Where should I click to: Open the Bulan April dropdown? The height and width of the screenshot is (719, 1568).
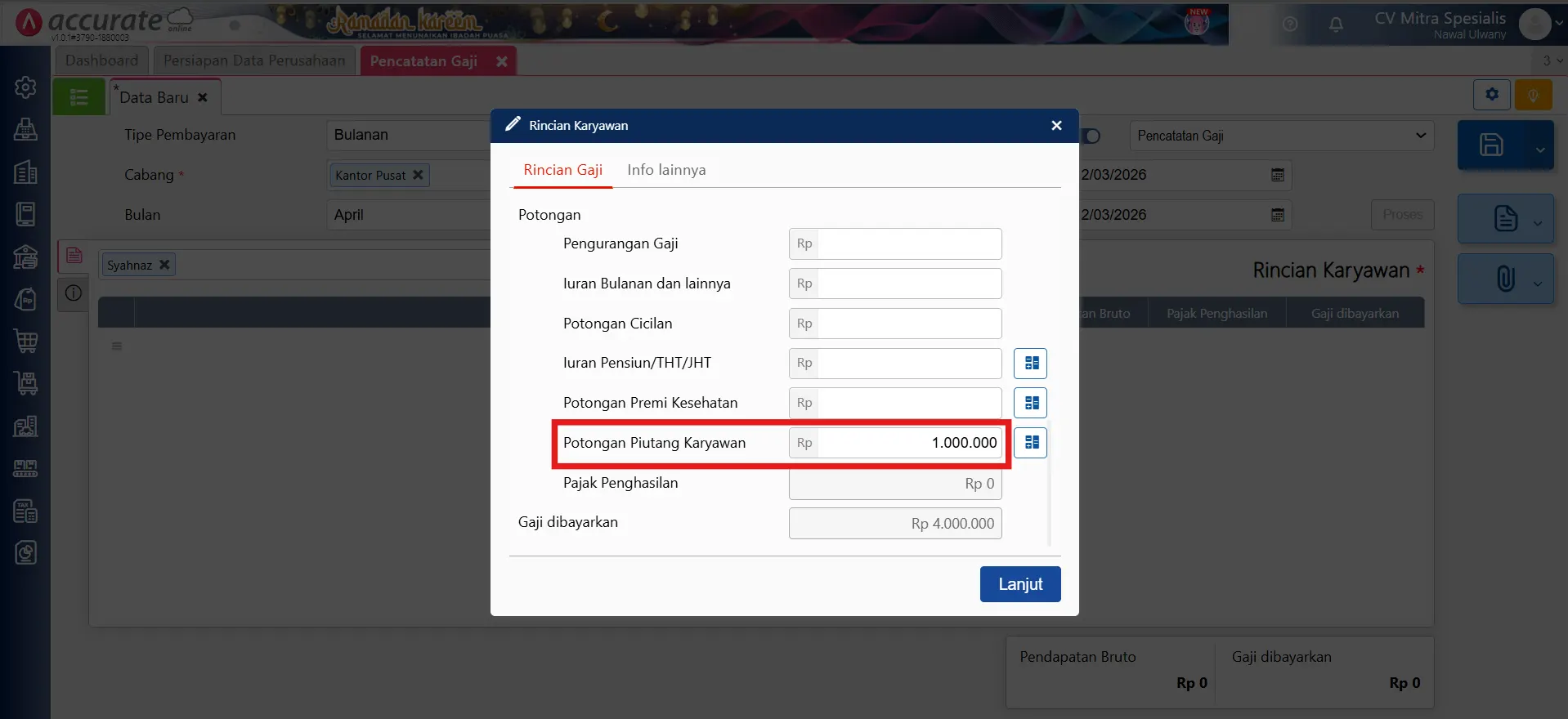coord(408,215)
